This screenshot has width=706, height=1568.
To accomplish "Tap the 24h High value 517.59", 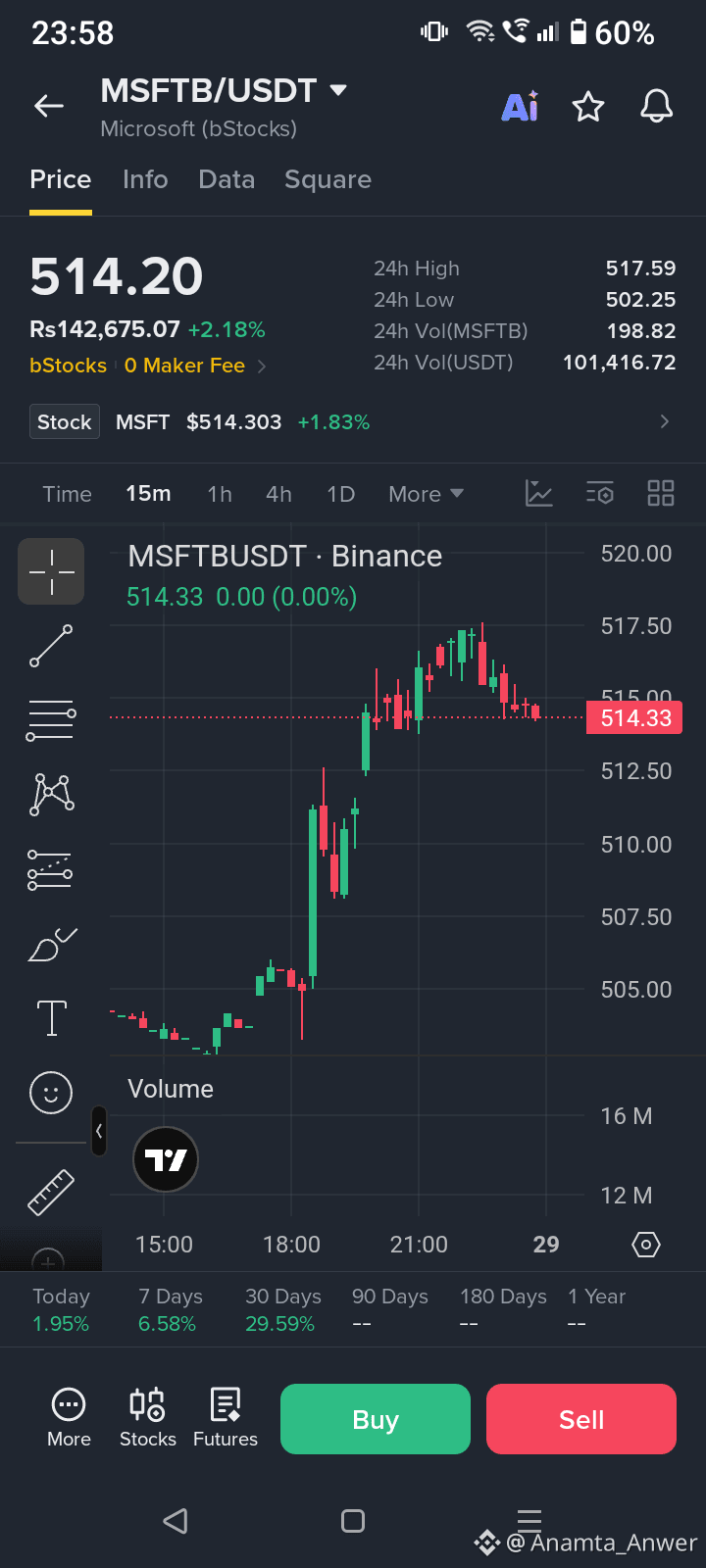I will pos(640,269).
